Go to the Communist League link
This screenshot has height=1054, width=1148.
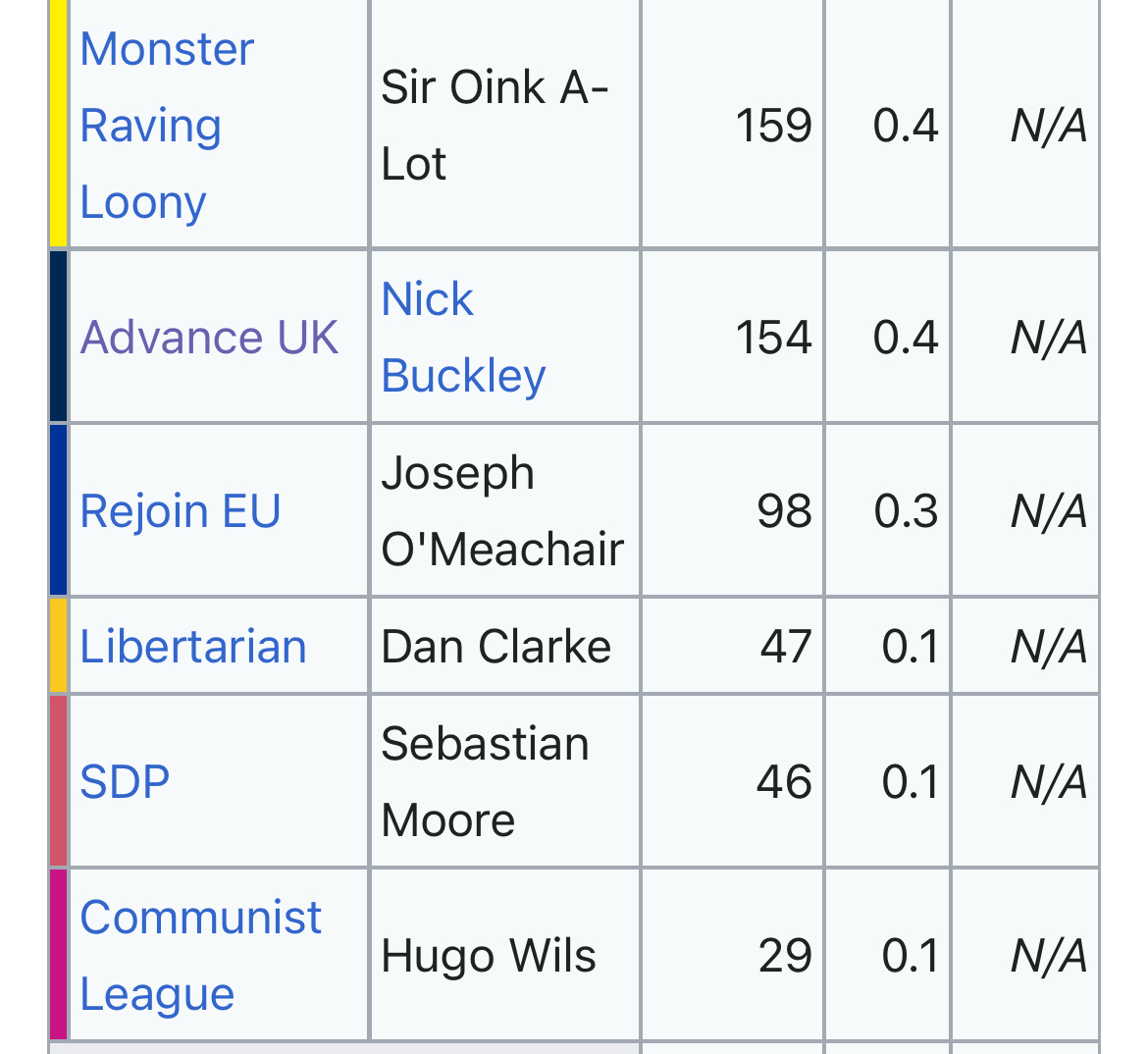pos(200,956)
